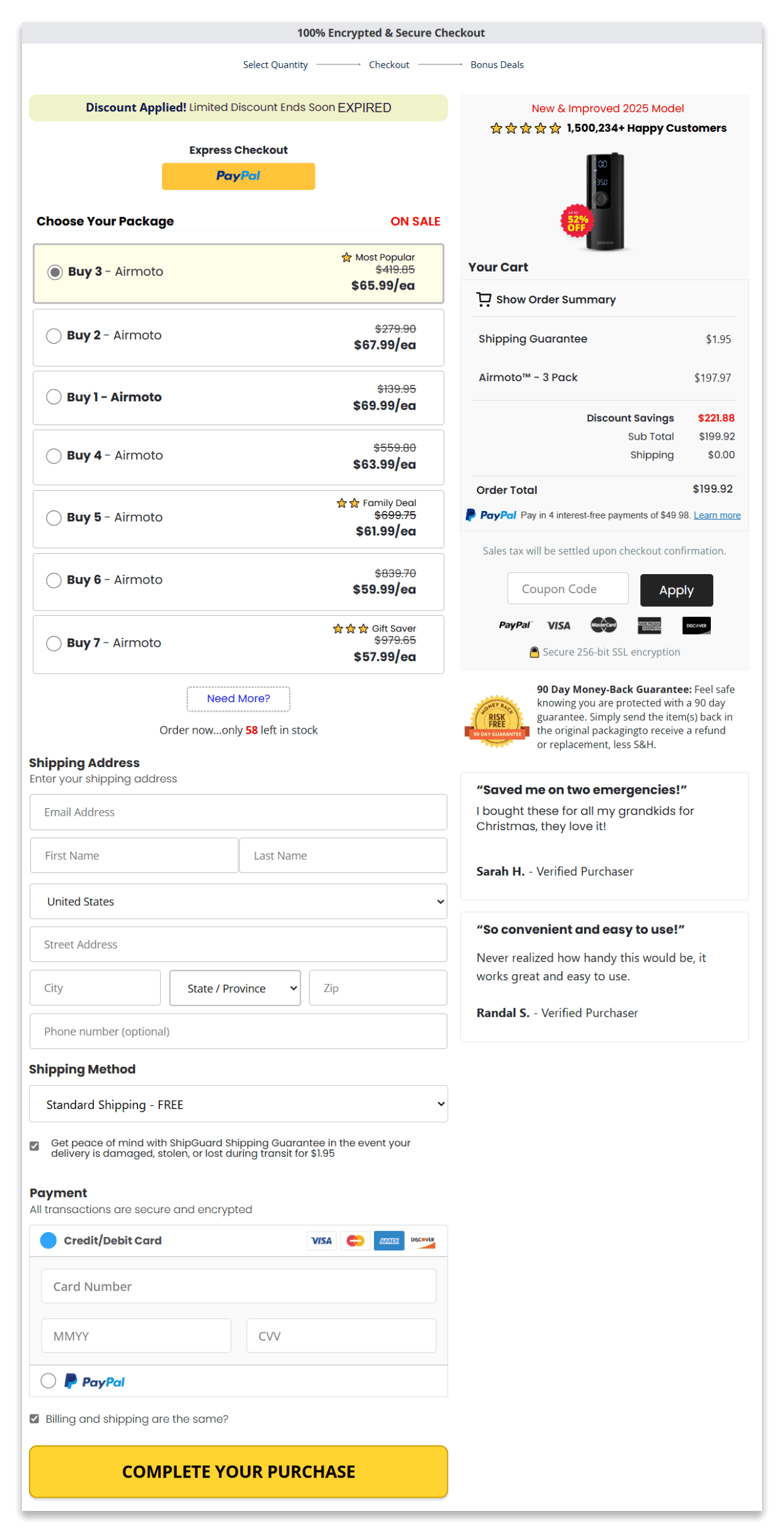The width and height of the screenshot is (784, 1533).
Task: Expand Show Order Summary
Action: (556, 300)
